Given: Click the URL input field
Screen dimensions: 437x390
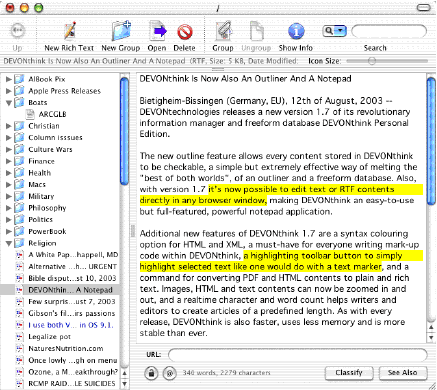Looking at the screenshot, I should (298, 355).
